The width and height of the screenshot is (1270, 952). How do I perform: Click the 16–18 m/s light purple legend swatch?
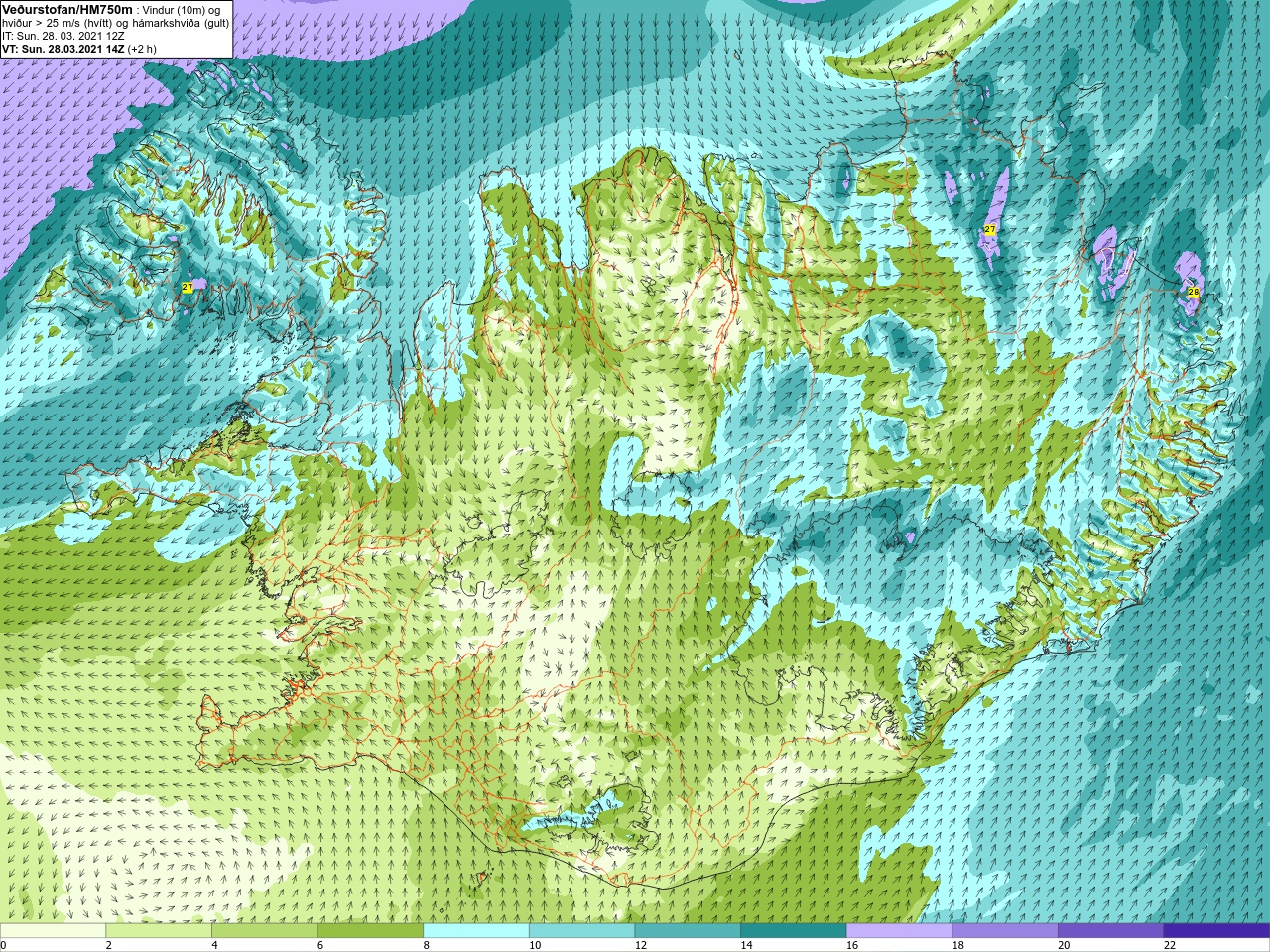899,931
